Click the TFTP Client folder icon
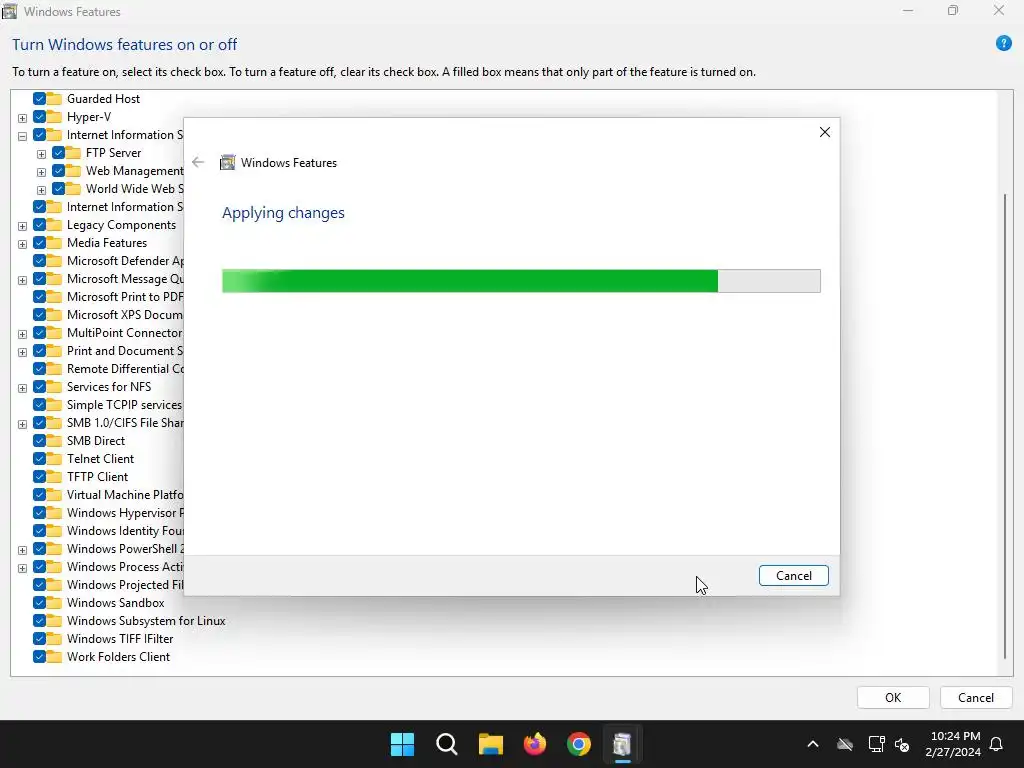 tap(55, 477)
